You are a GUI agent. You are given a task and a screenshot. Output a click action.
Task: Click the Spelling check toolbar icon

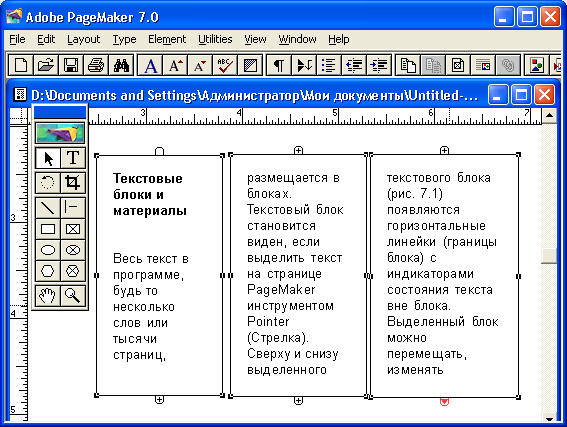click(225, 65)
